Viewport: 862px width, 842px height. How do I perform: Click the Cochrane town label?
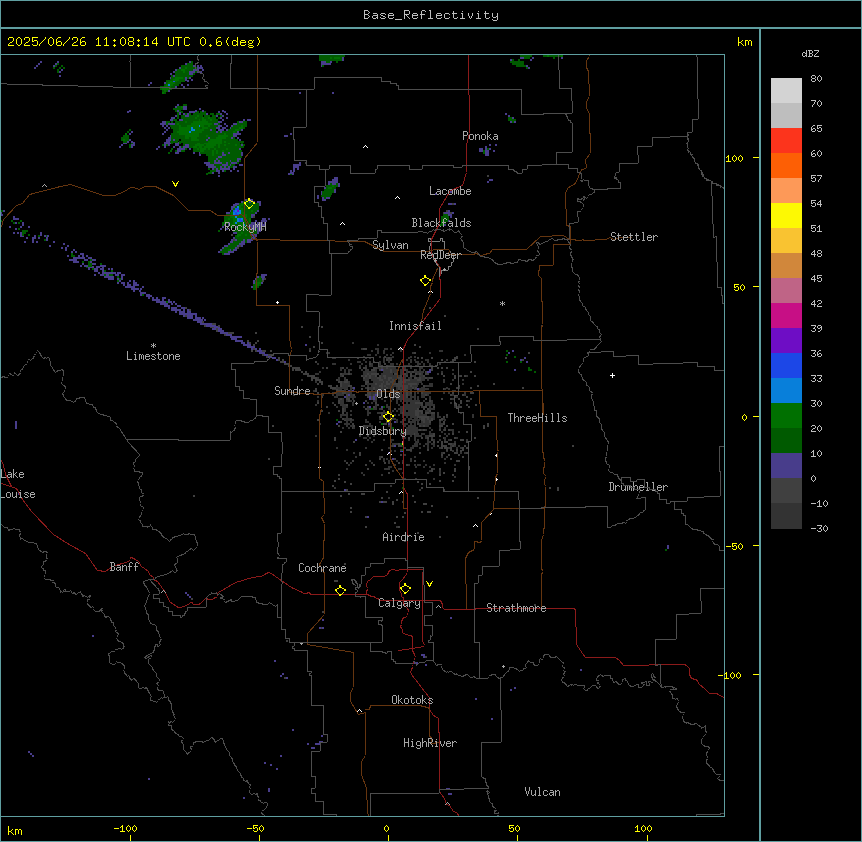click(x=322, y=568)
